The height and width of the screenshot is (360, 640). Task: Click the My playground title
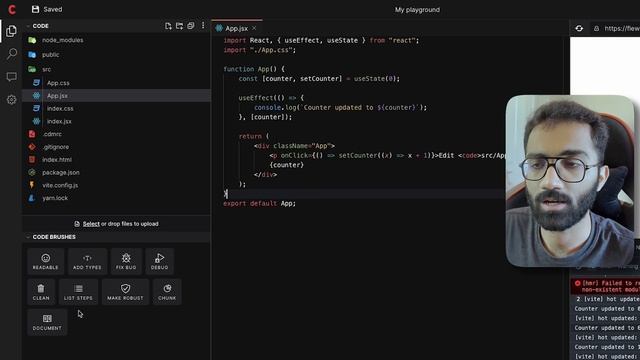[x=417, y=9]
